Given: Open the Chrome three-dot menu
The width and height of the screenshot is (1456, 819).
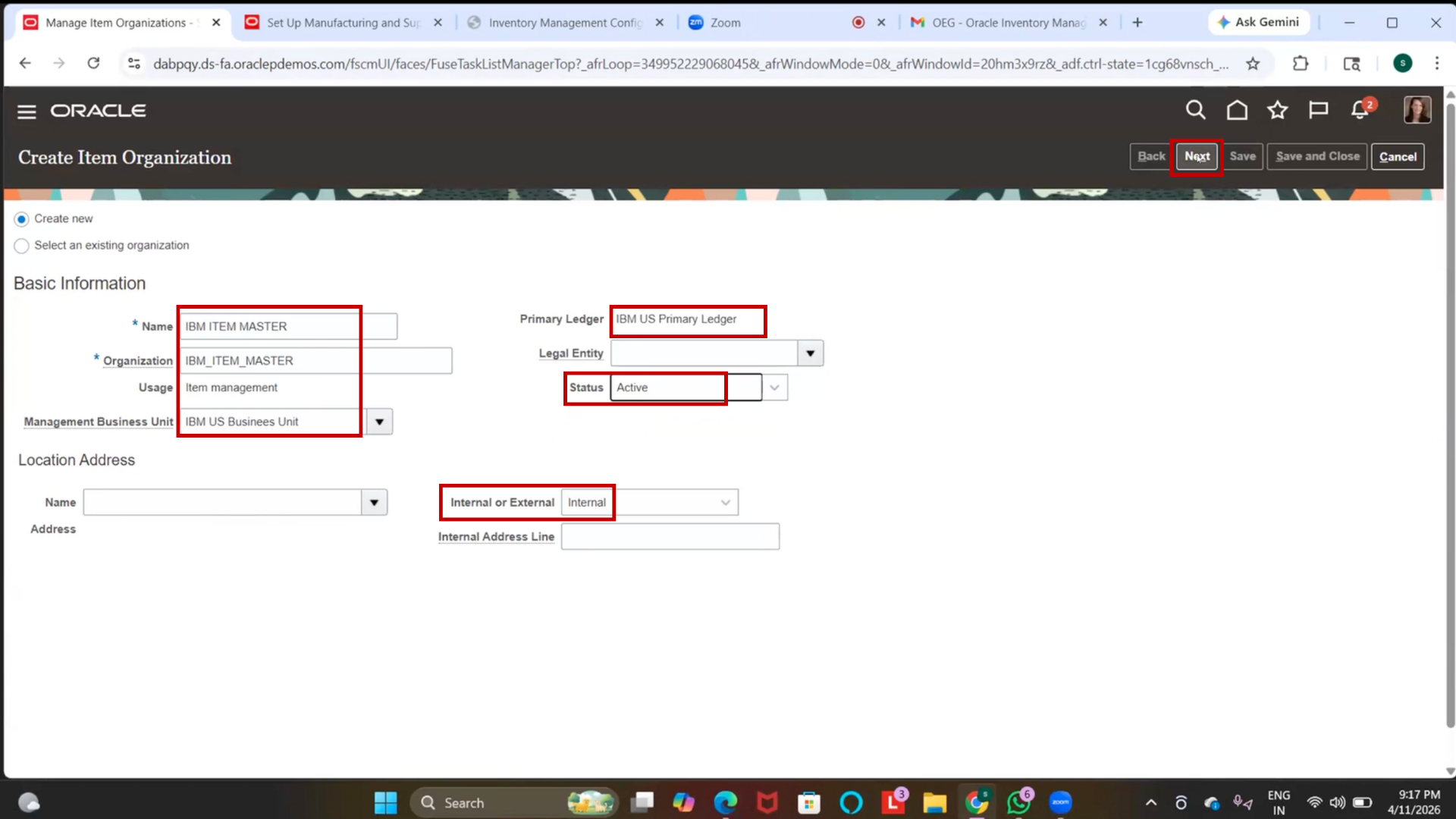Looking at the screenshot, I should [x=1436, y=64].
